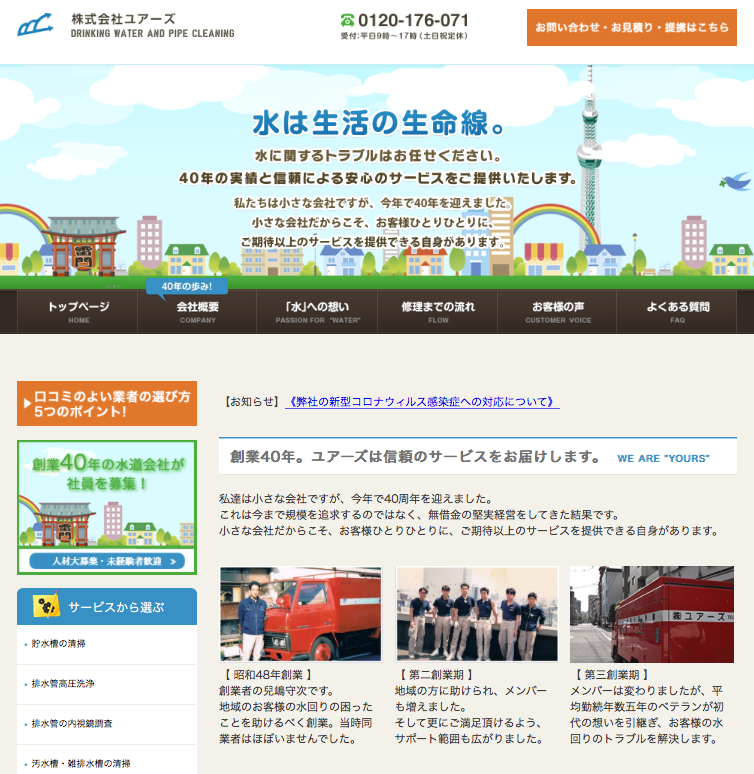The width and height of the screenshot is (754, 774).
Task: Click the Yours company logo icon
Action: click(37, 25)
